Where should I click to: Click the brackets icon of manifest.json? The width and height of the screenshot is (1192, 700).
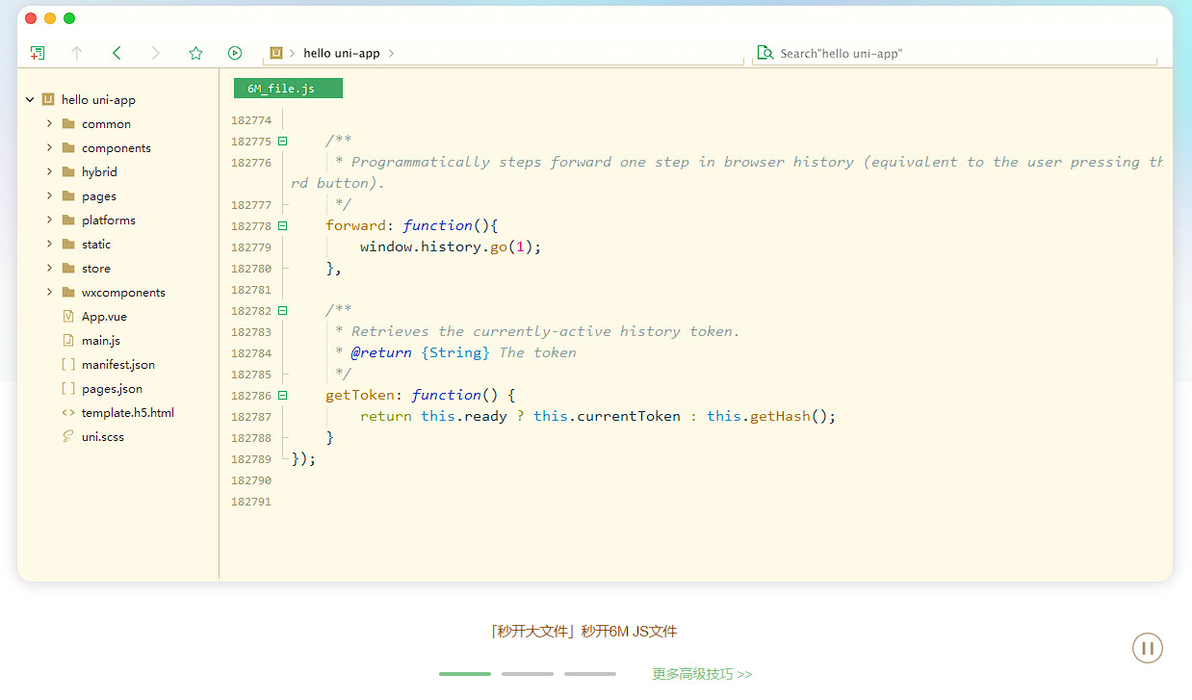pyautogui.click(x=68, y=365)
